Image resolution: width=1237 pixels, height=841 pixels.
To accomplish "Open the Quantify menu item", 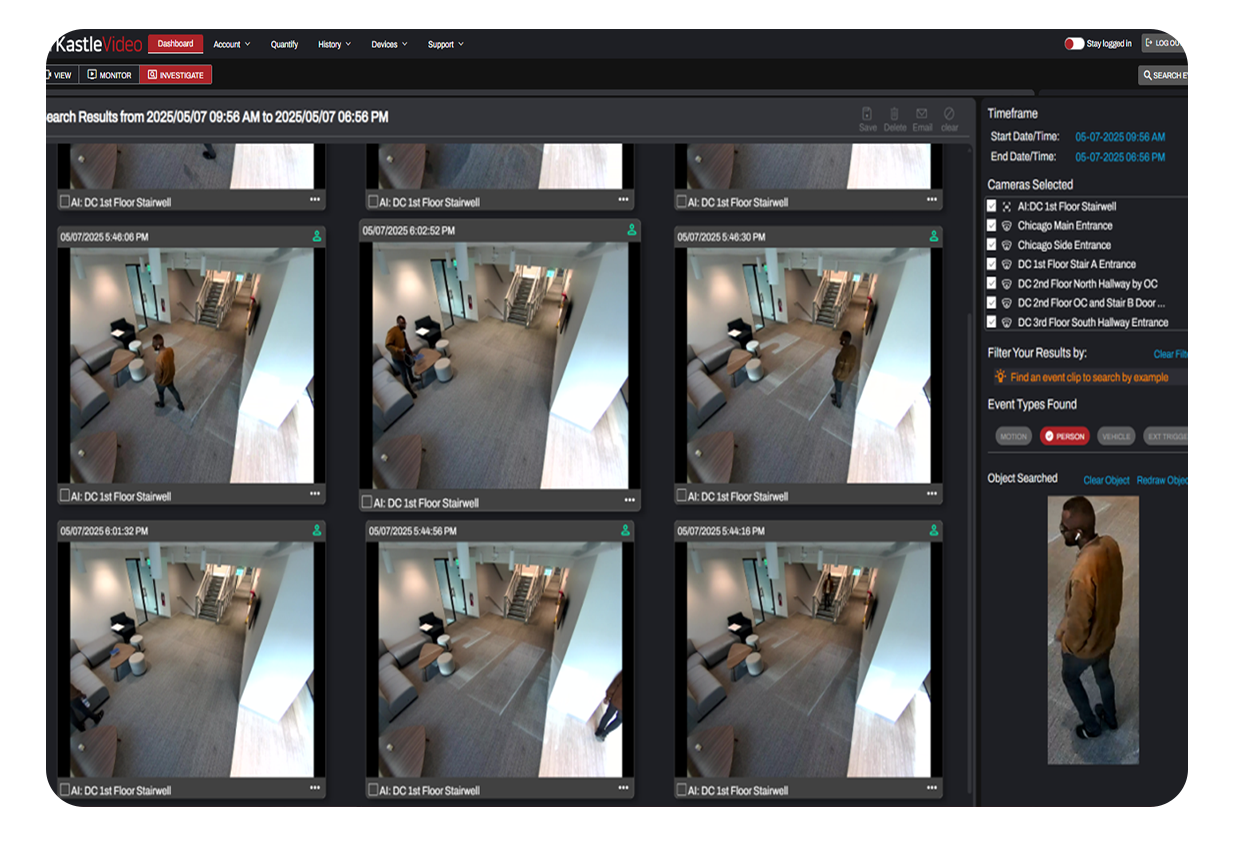I will [x=284, y=44].
